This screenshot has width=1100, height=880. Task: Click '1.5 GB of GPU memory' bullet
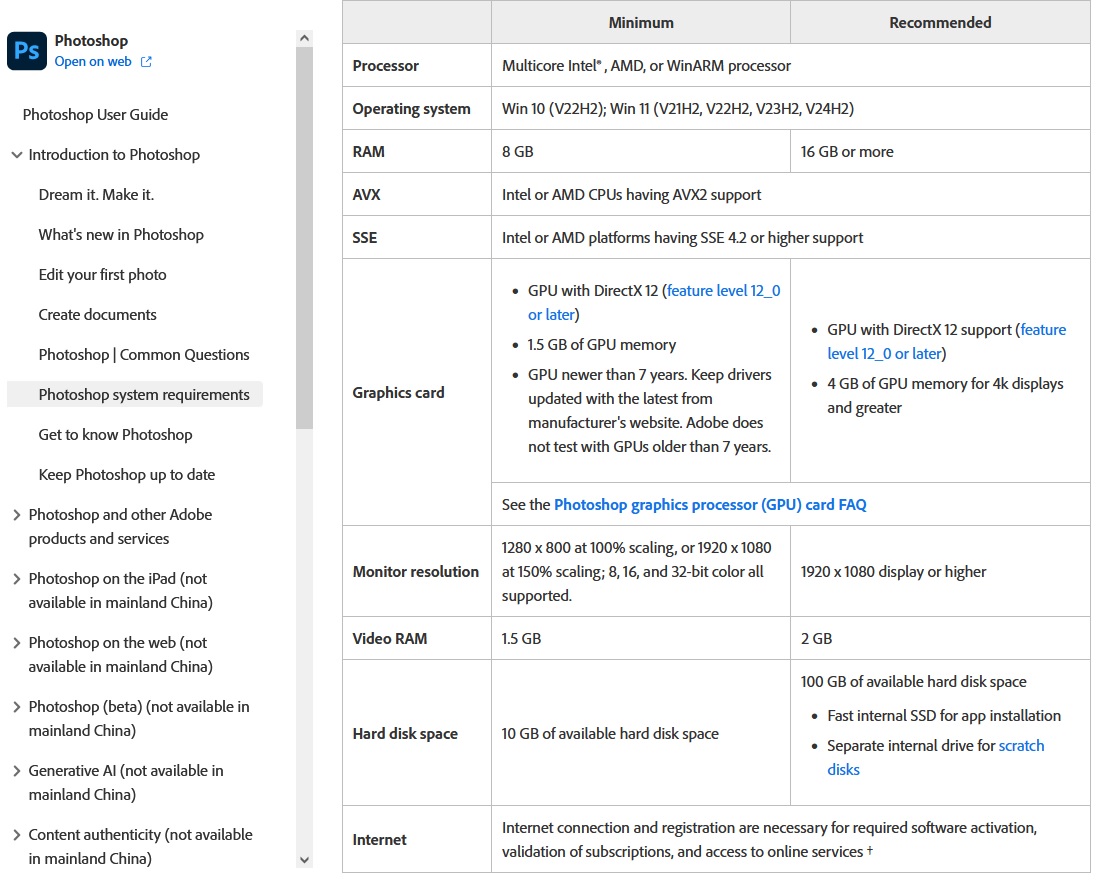coord(602,345)
